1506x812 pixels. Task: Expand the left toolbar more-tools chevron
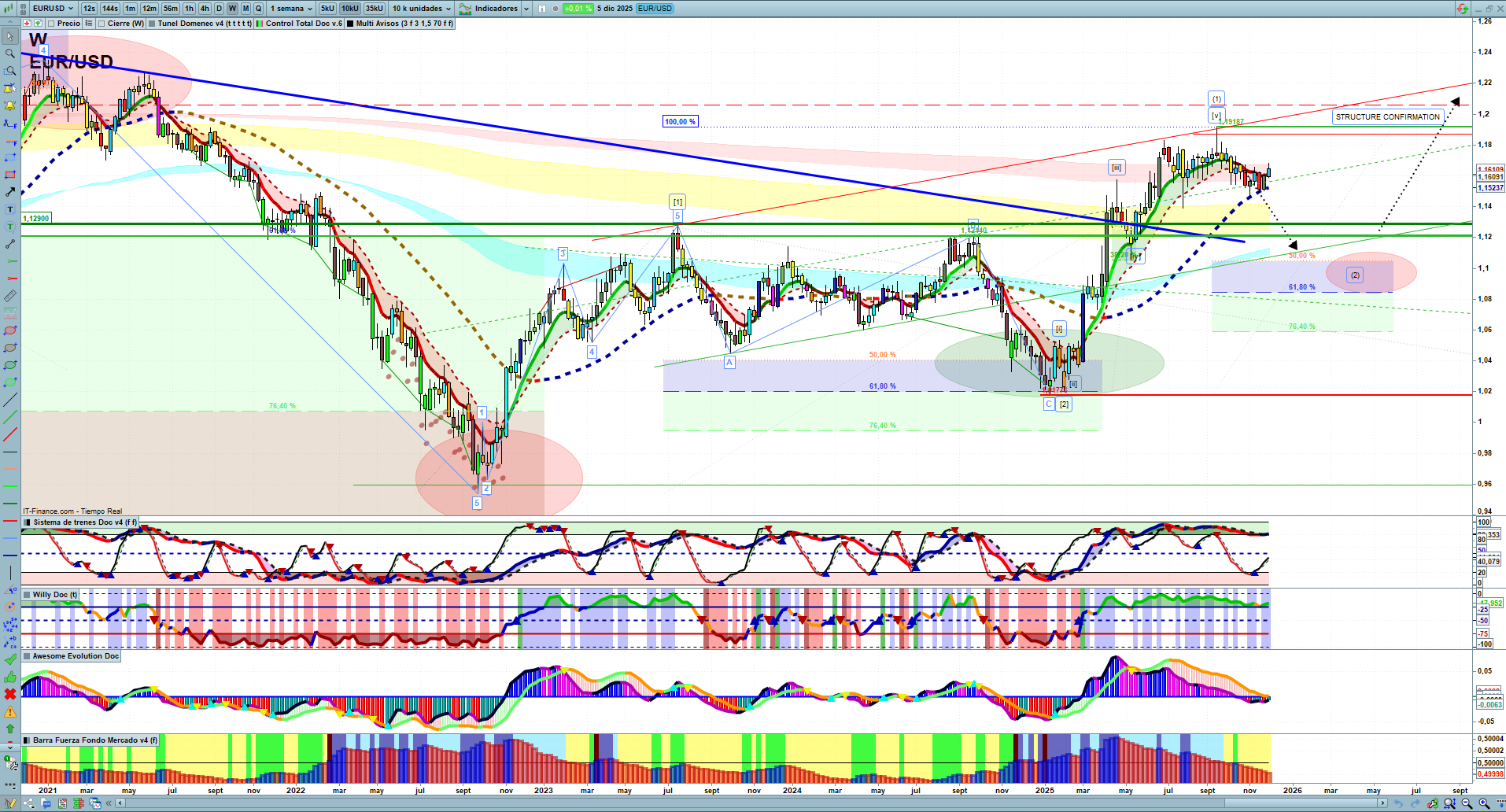(x=10, y=746)
